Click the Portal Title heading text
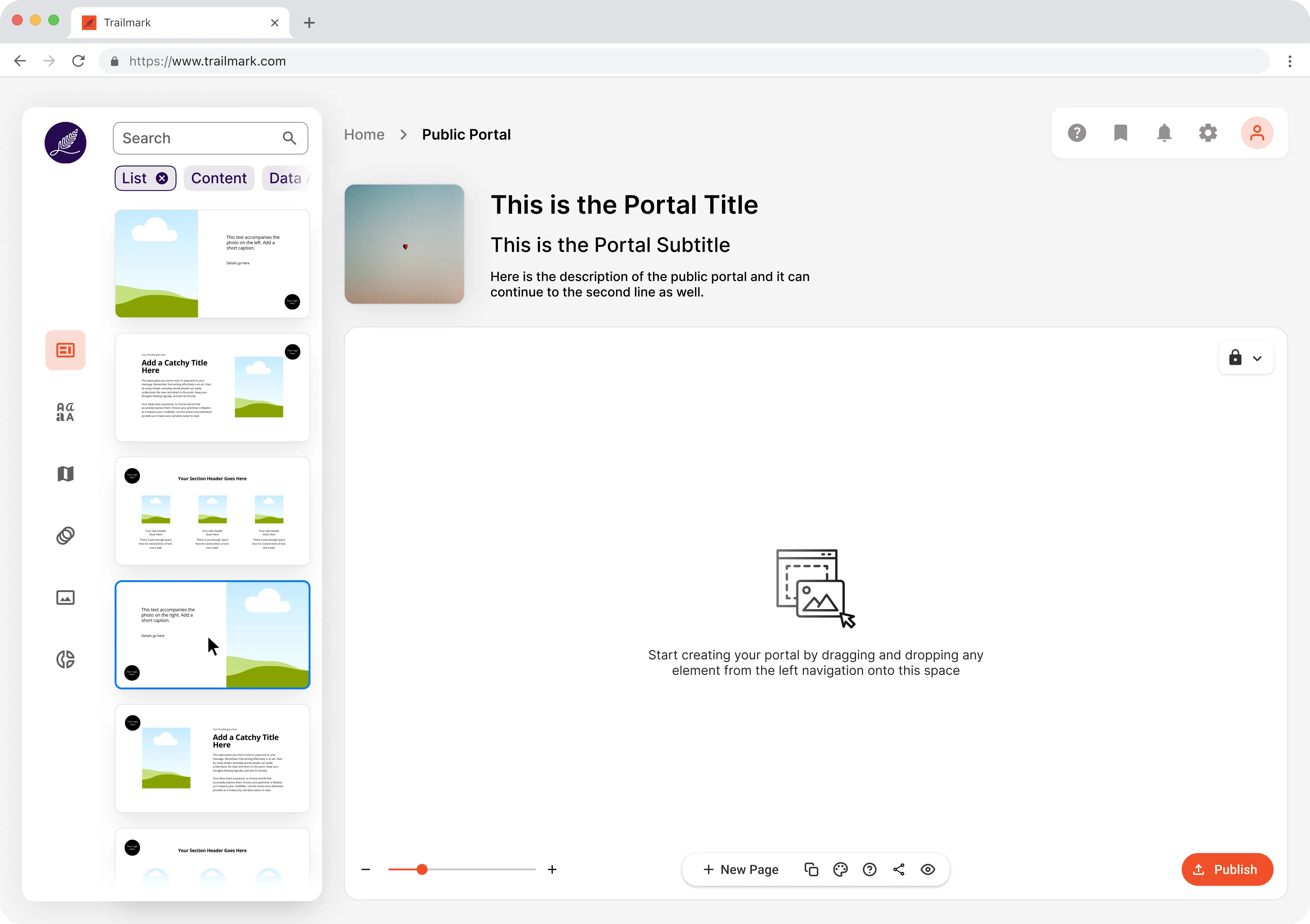 tap(624, 205)
